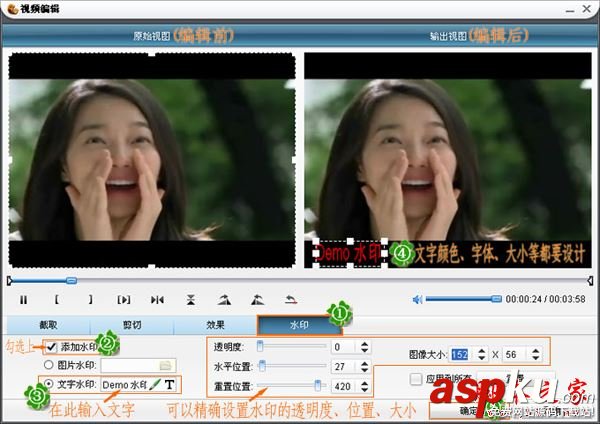The image size is (600, 424).
Task: Focus the text watermark input with Demo 水印
Action: 125,385
